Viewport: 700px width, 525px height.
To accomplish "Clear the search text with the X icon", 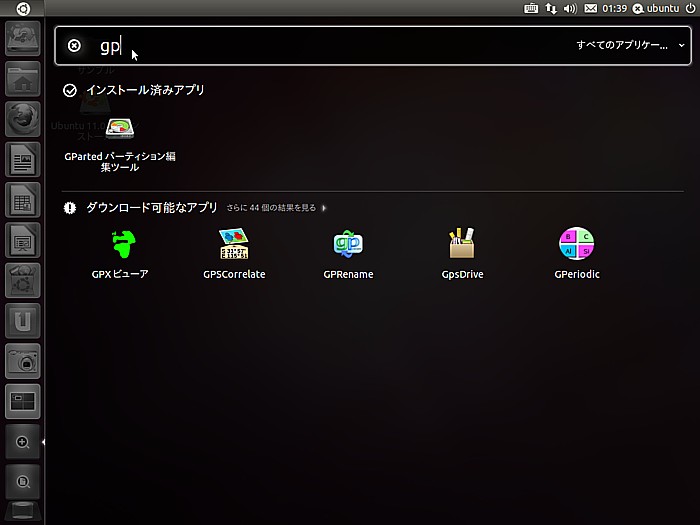I will point(74,46).
